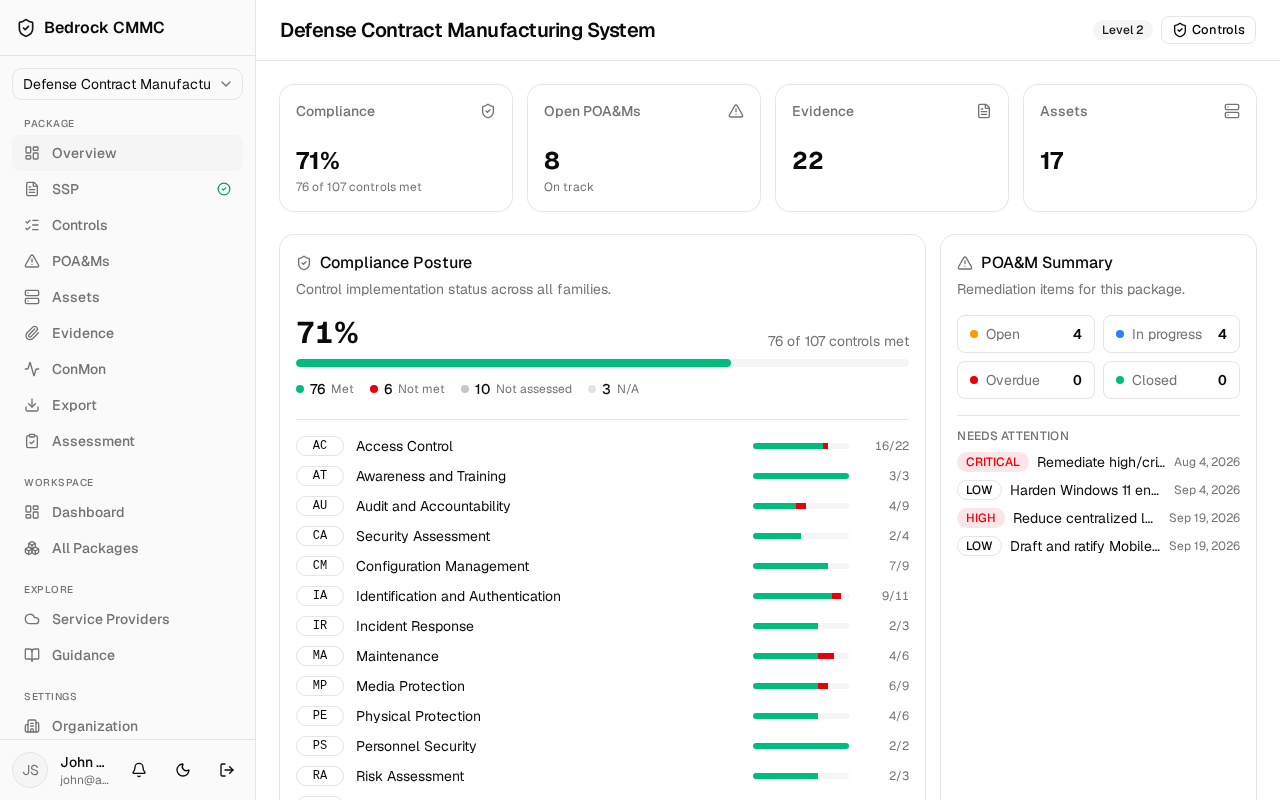The width and height of the screenshot is (1280, 800).
Task: Click the Open POA&Ms warning triangle icon
Action: pos(736,111)
